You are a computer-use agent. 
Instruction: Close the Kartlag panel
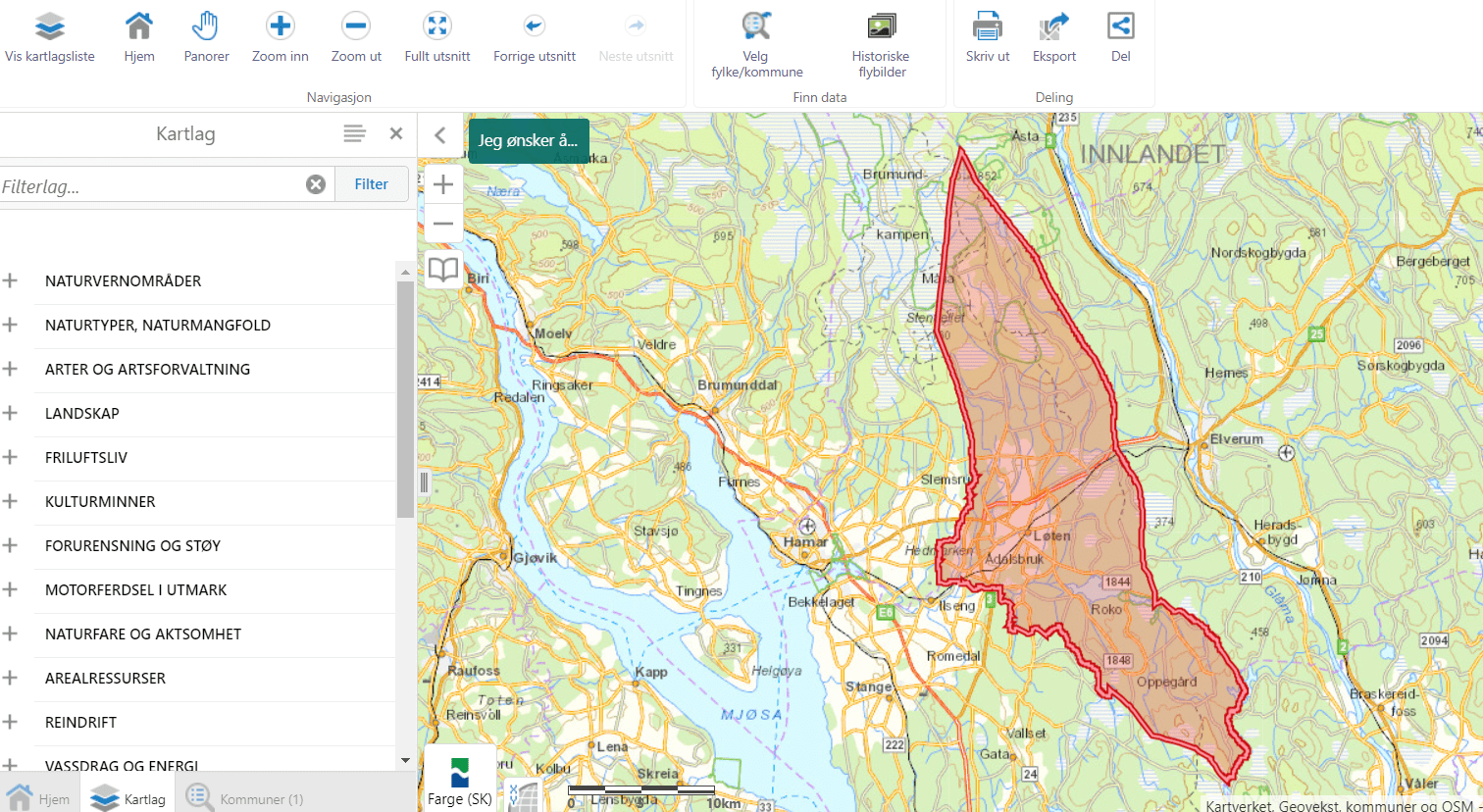(x=396, y=133)
